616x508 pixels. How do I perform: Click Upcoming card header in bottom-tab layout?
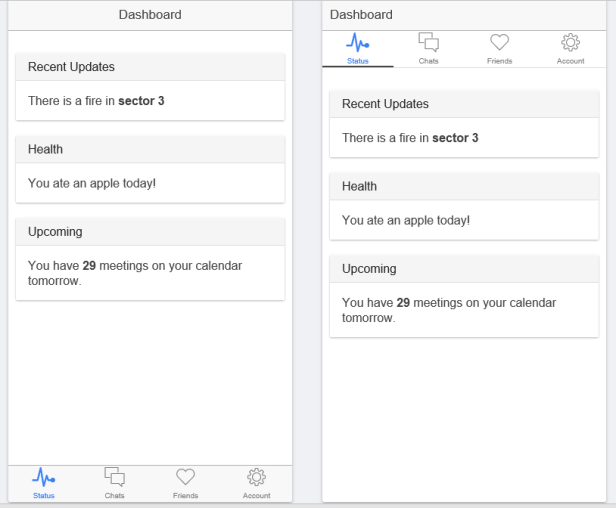point(150,231)
